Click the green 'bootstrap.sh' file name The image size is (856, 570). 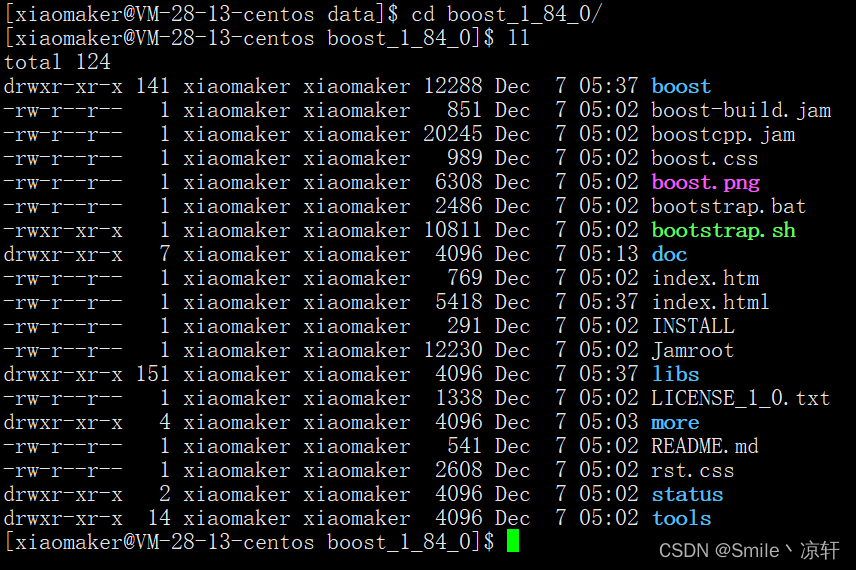pyautogui.click(x=723, y=230)
